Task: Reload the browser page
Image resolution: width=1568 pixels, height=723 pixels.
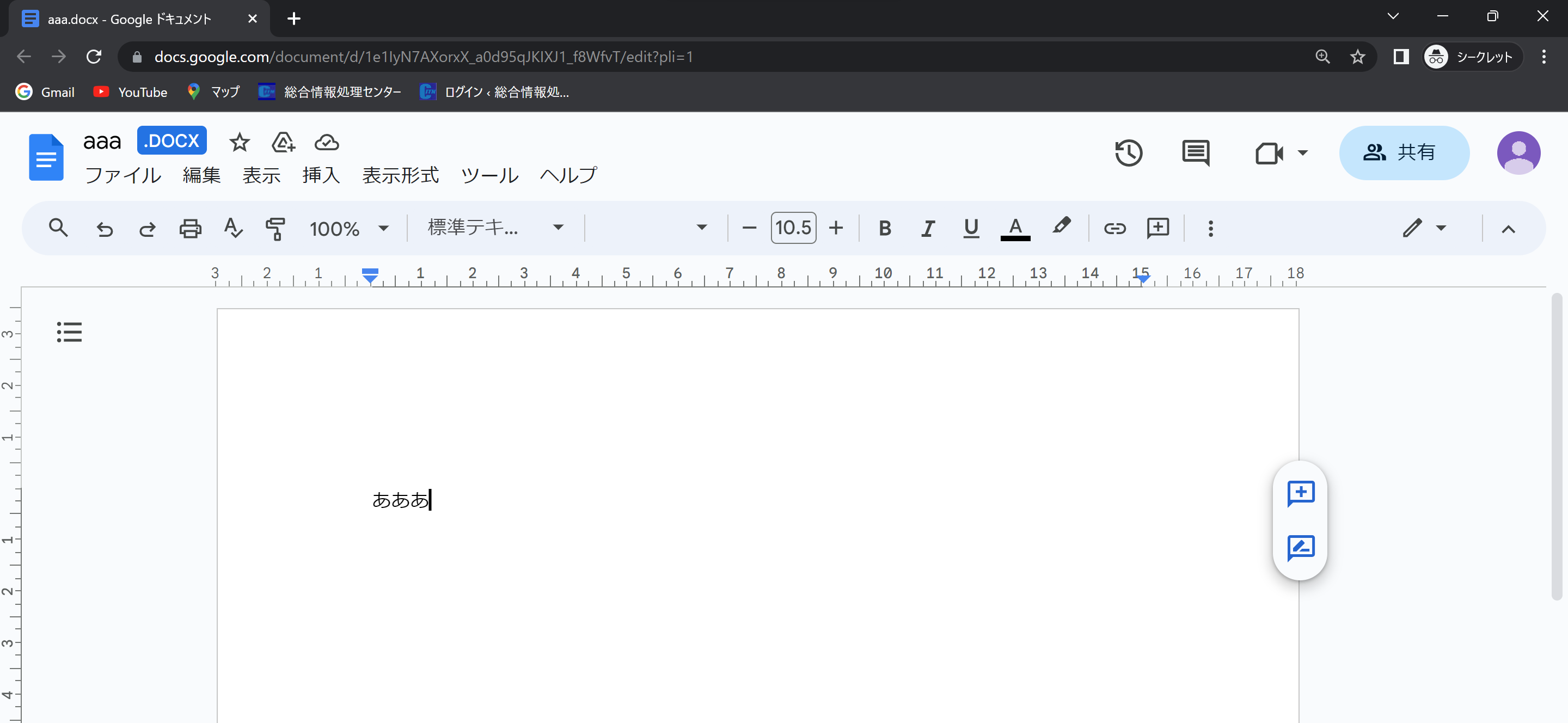Action: [x=94, y=57]
